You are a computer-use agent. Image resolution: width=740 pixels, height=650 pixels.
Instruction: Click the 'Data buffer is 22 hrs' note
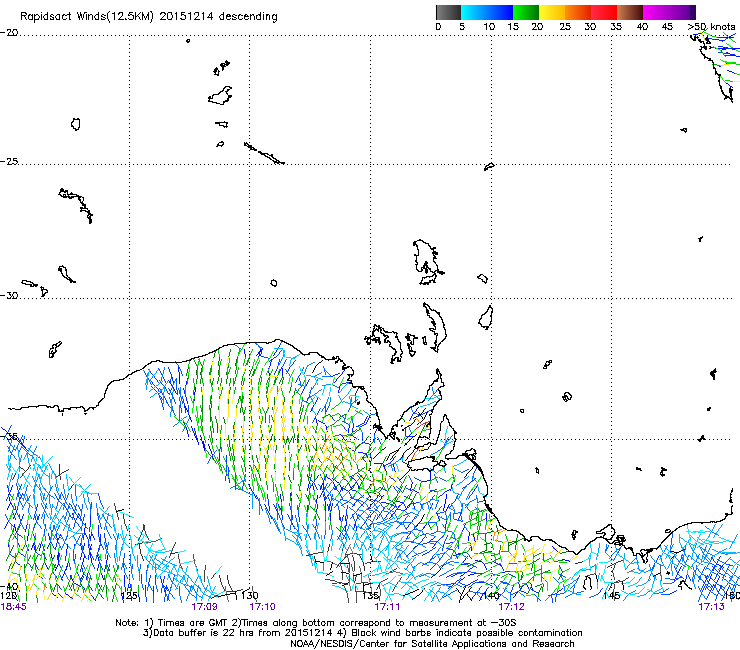[362, 633]
